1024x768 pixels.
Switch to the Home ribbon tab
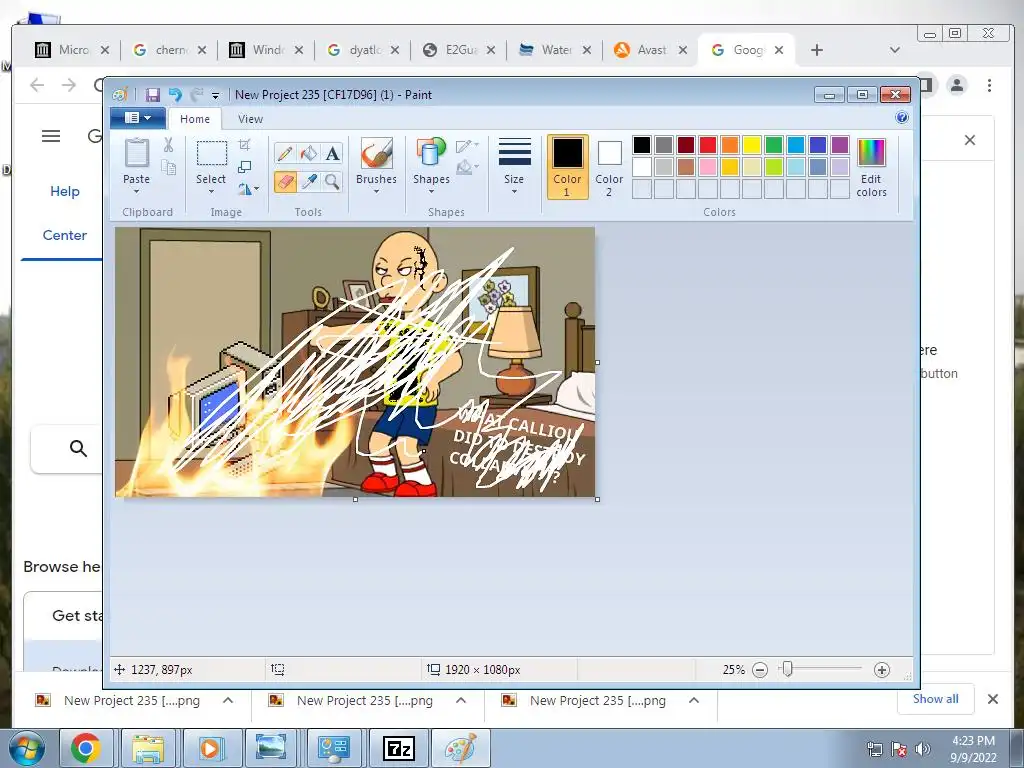coord(195,119)
